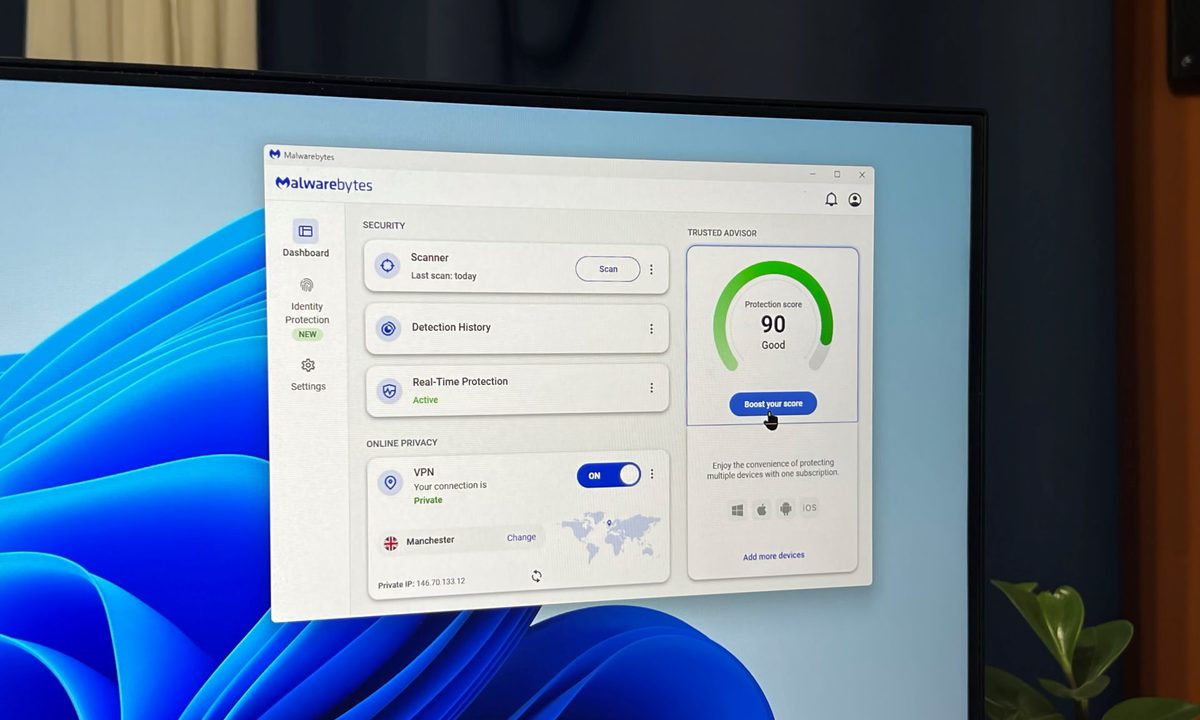Click the refresh IP address icon
1200x720 pixels.
(536, 576)
